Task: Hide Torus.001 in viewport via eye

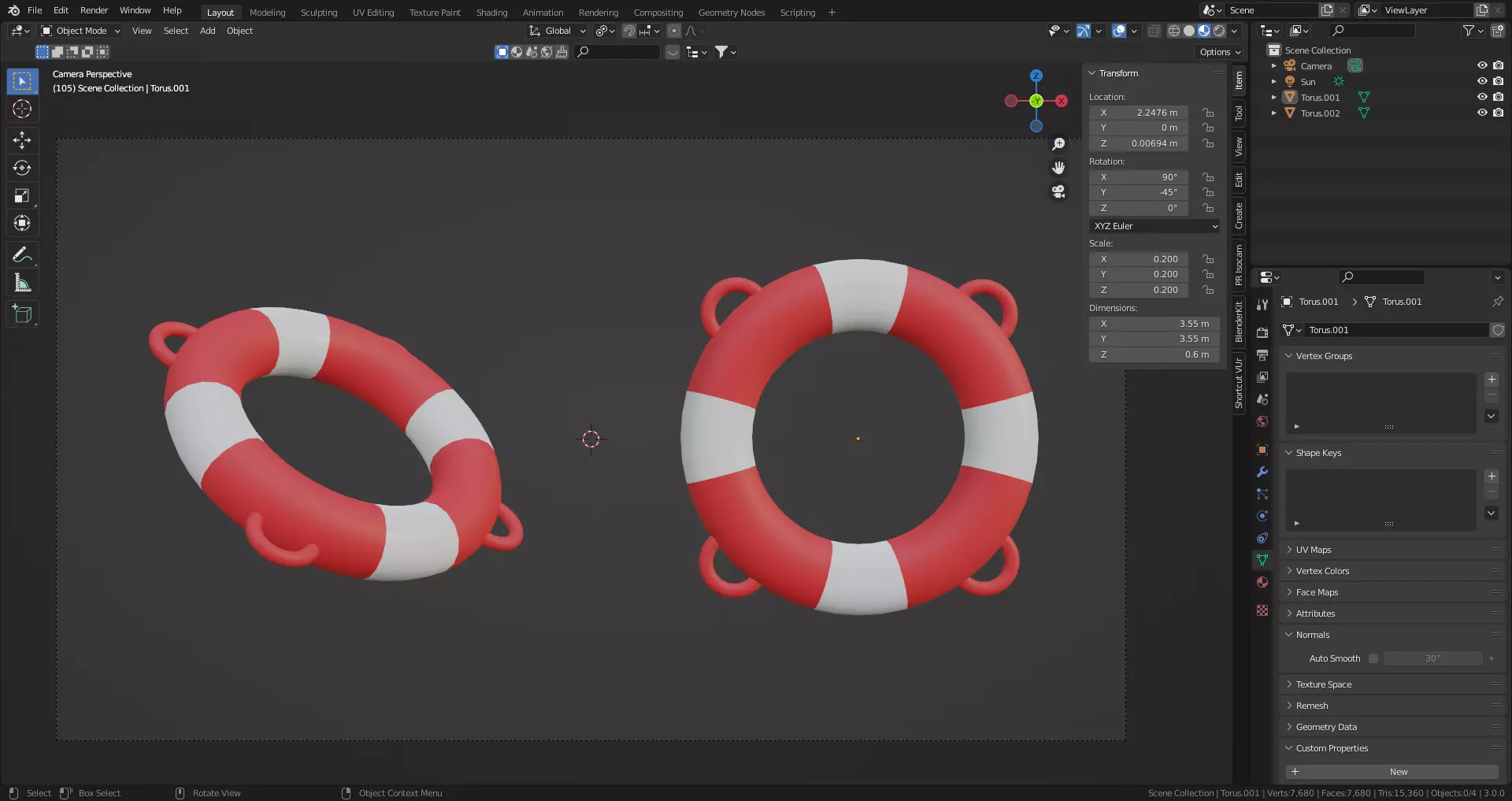Action: click(x=1482, y=98)
